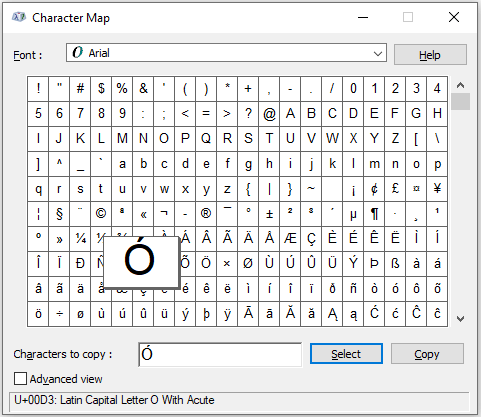Screen dimensions: 481x417
Task: Select the Ă capital A breve
Action: 290,314
